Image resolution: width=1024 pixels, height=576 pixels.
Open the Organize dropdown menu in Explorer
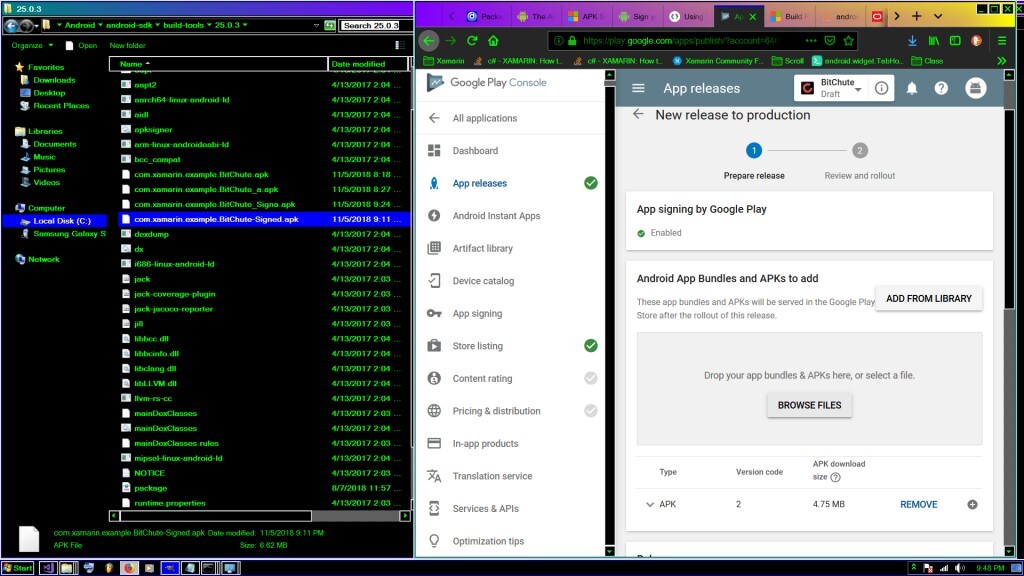[x=31, y=45]
